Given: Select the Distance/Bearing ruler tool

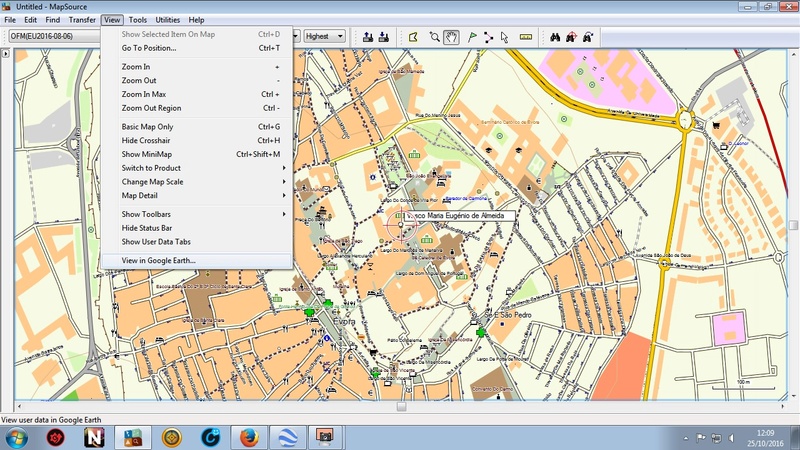Looking at the screenshot, I should tap(526, 37).
